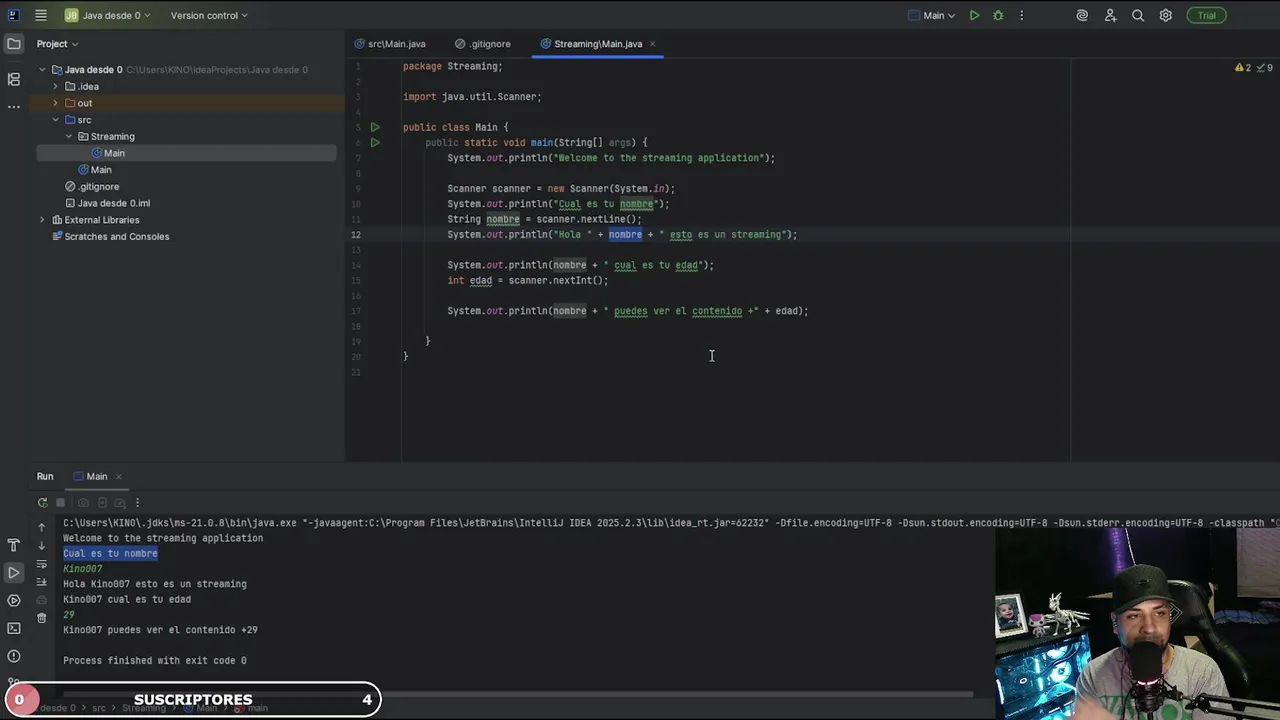
Task: Run class Main from gutter arrow line 5
Action: [375, 127]
